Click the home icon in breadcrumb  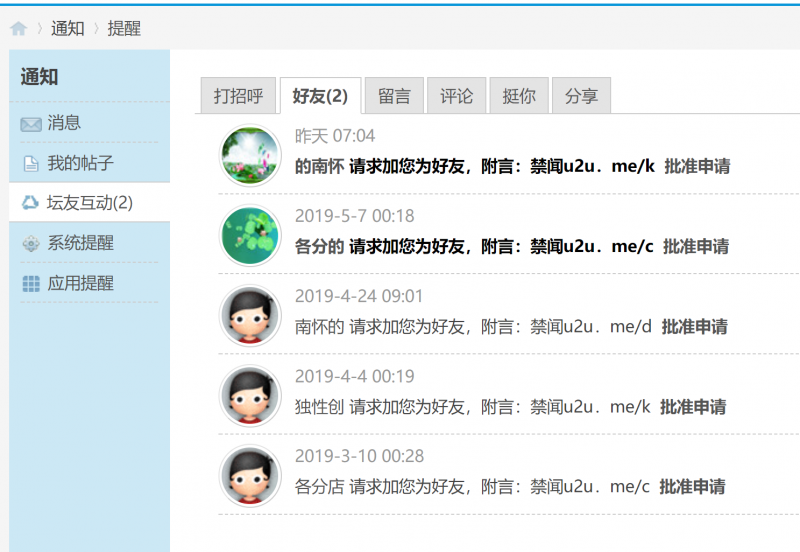click(18, 29)
